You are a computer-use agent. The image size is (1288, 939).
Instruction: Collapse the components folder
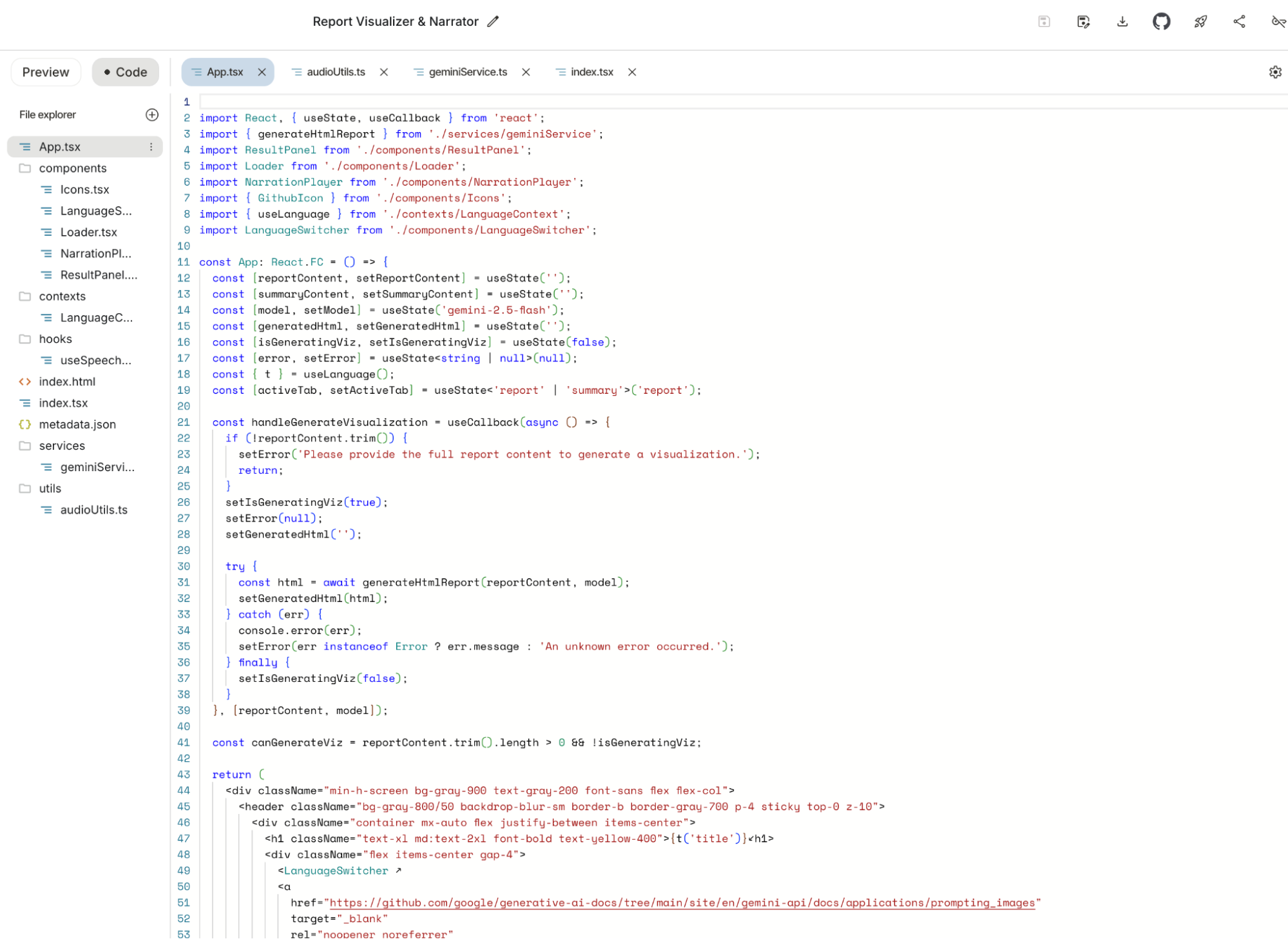[x=72, y=168]
